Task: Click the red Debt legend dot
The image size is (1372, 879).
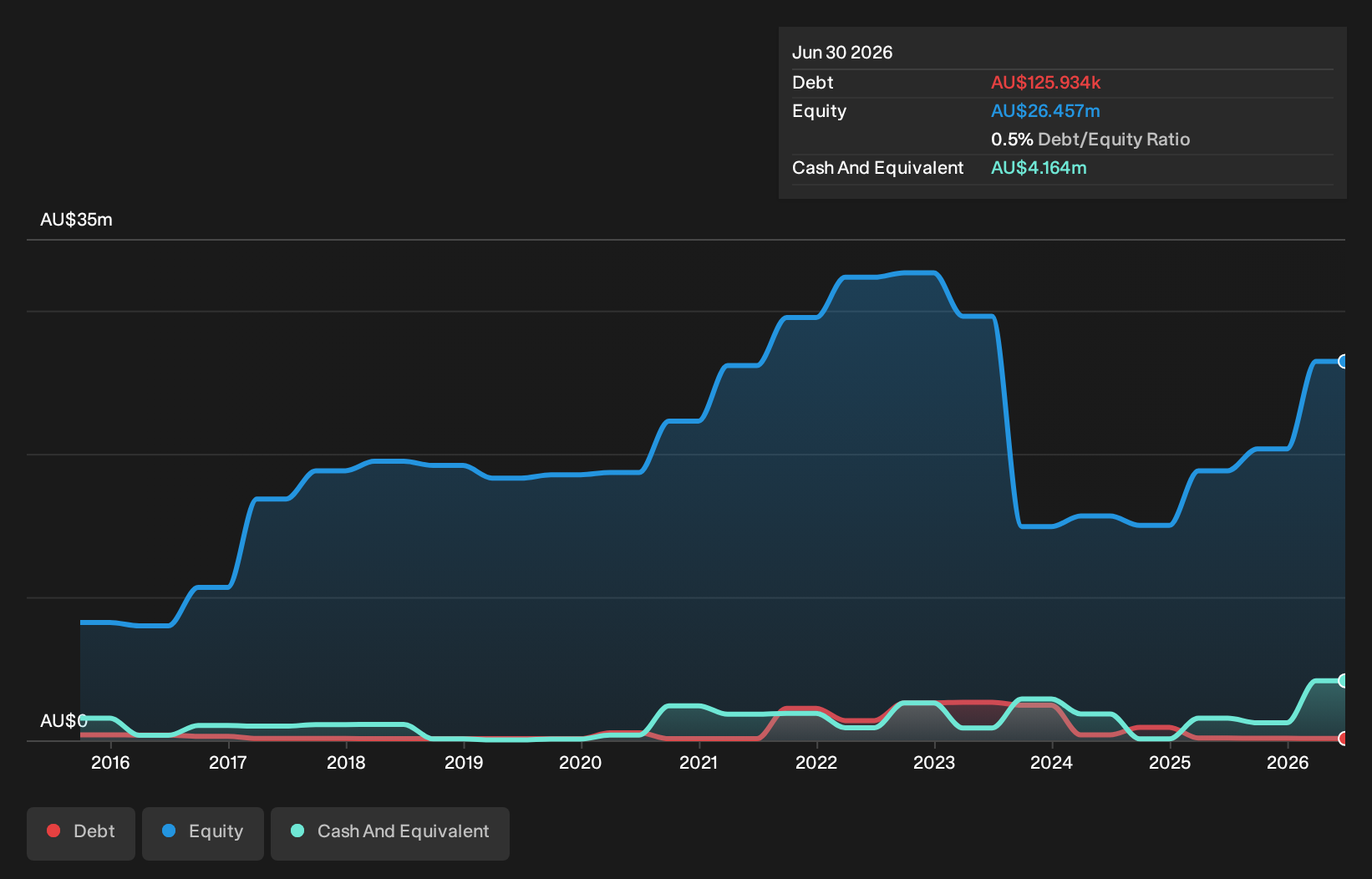Action: (x=53, y=831)
